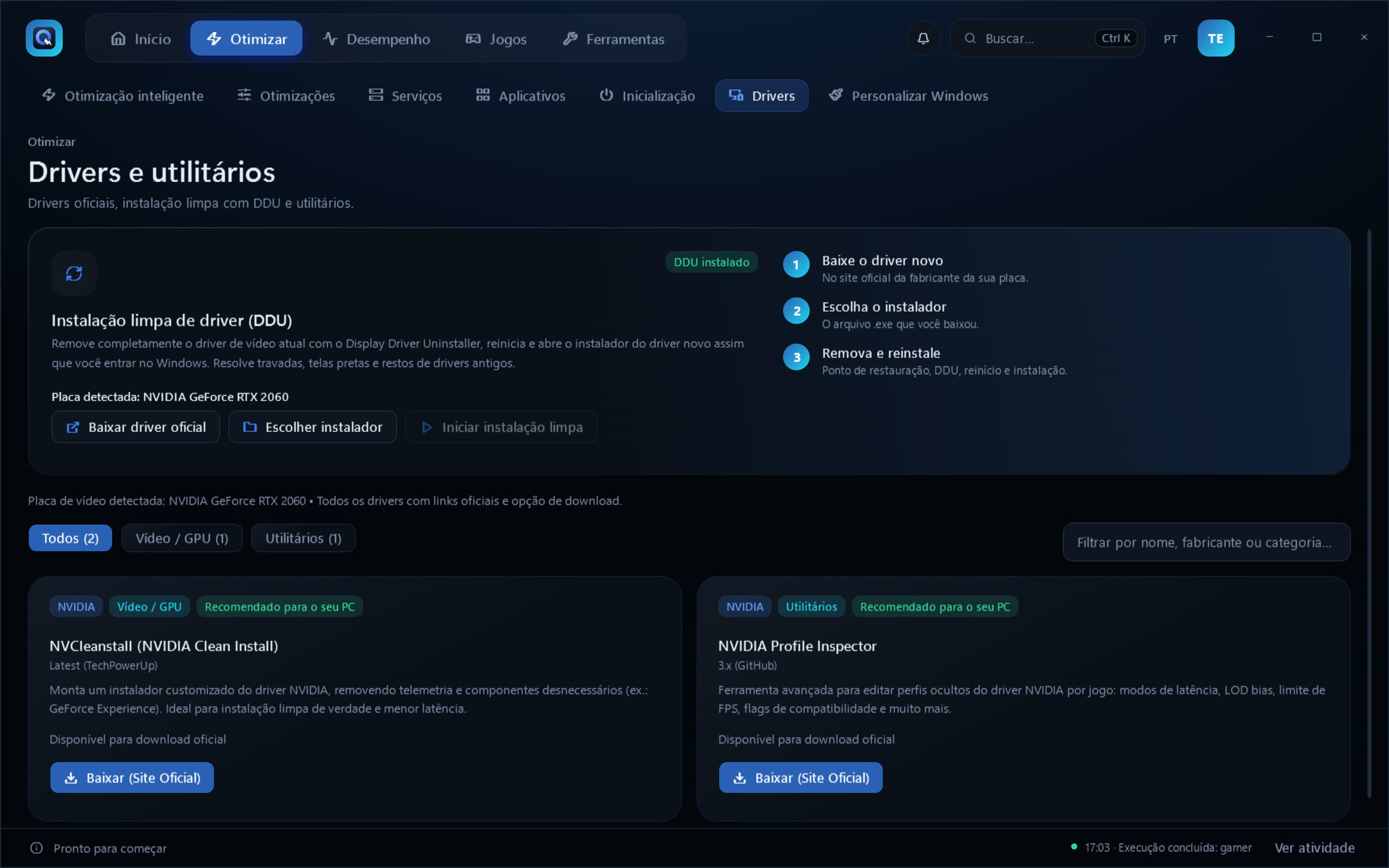Click the Ctrl K shortcut badge

[1116, 39]
